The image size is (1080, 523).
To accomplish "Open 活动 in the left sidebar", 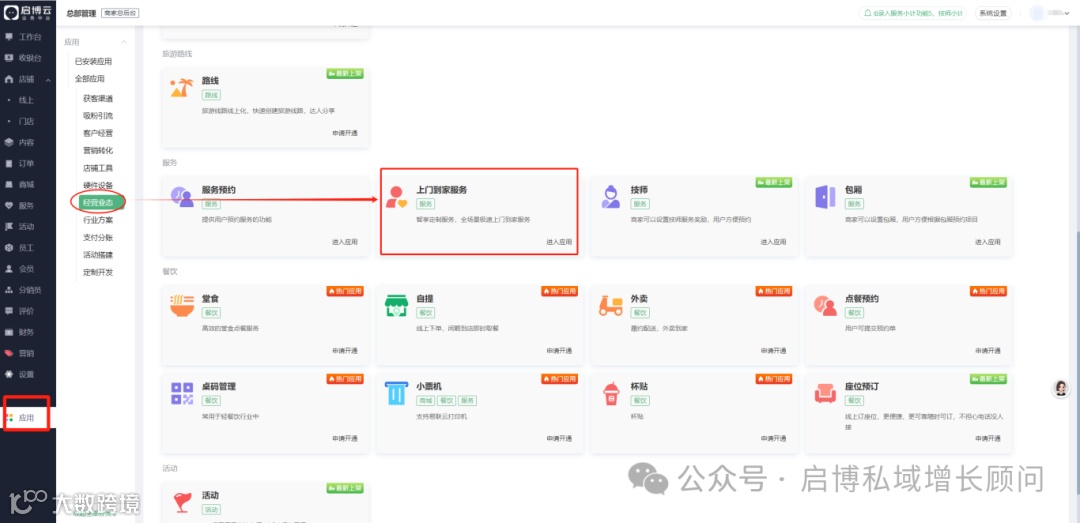I will click(x=28, y=227).
